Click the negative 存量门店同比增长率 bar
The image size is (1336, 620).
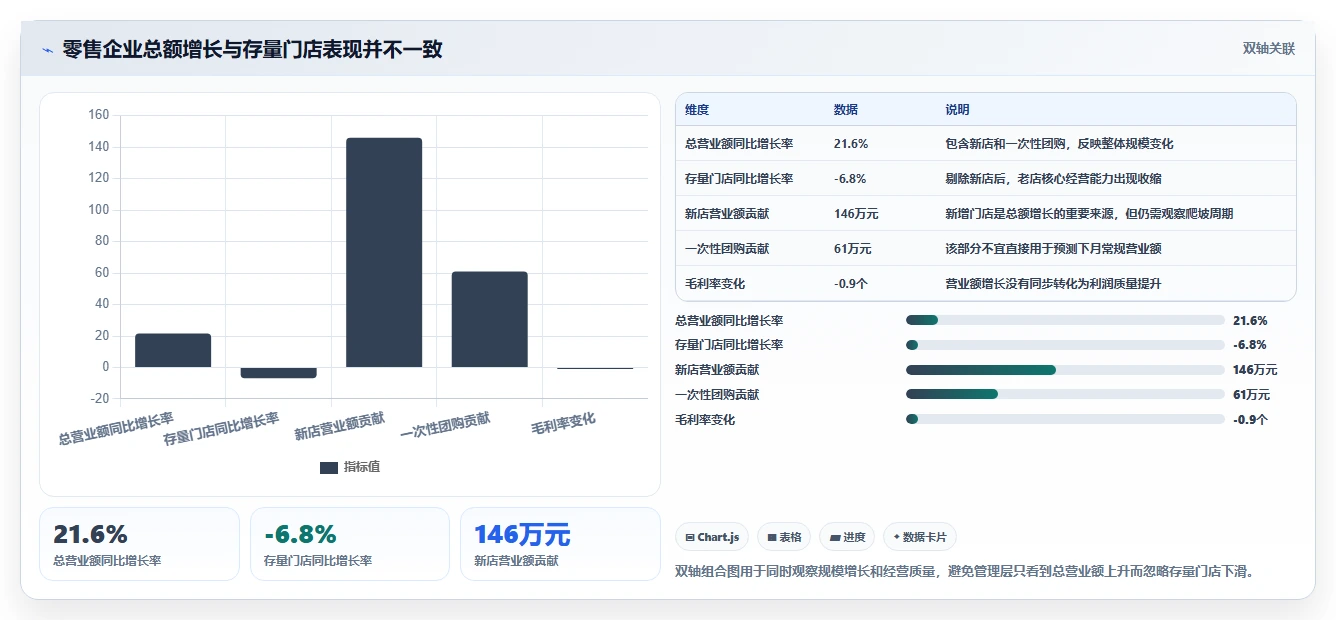279,372
